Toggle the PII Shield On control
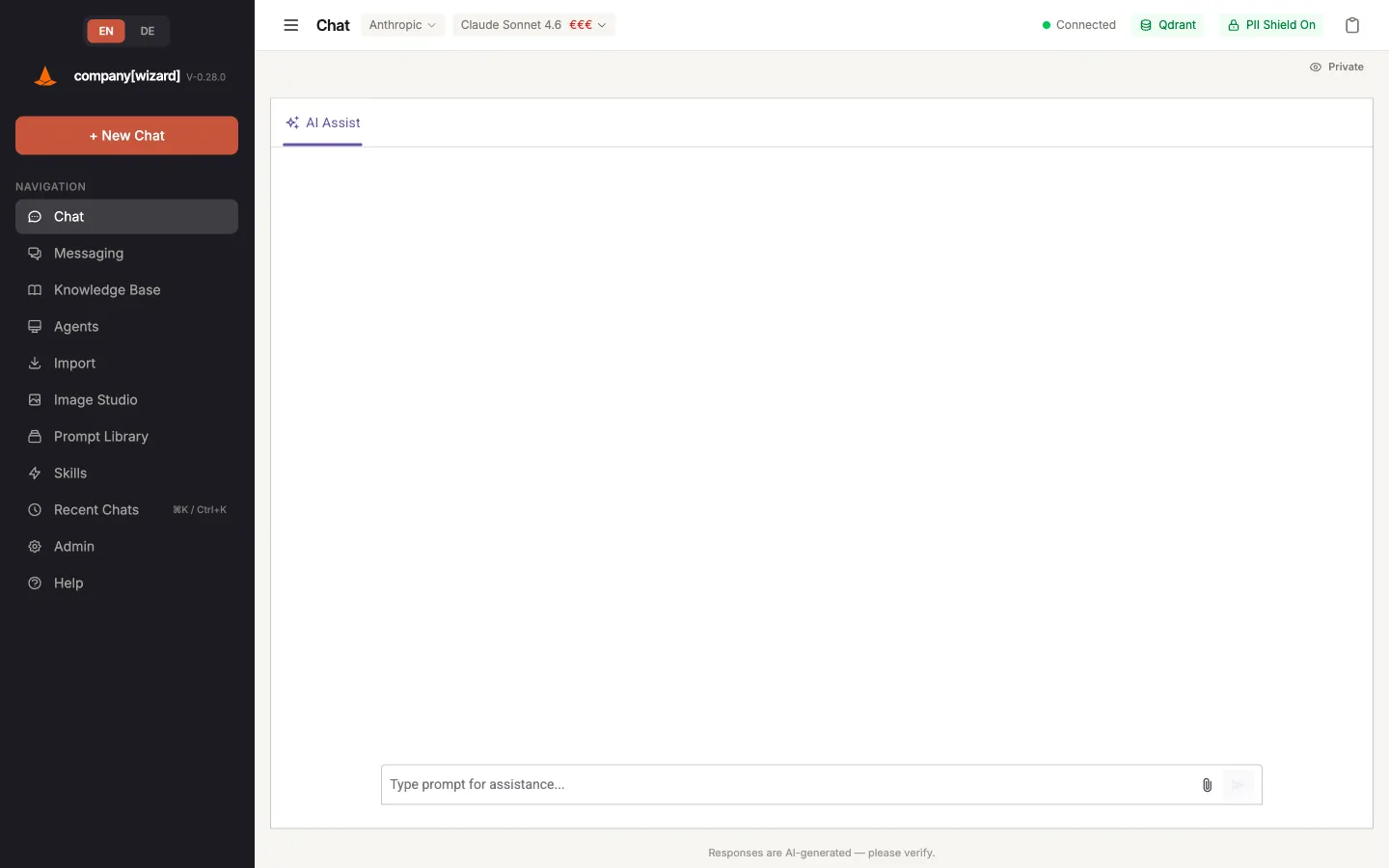1389x868 pixels. tap(1271, 25)
